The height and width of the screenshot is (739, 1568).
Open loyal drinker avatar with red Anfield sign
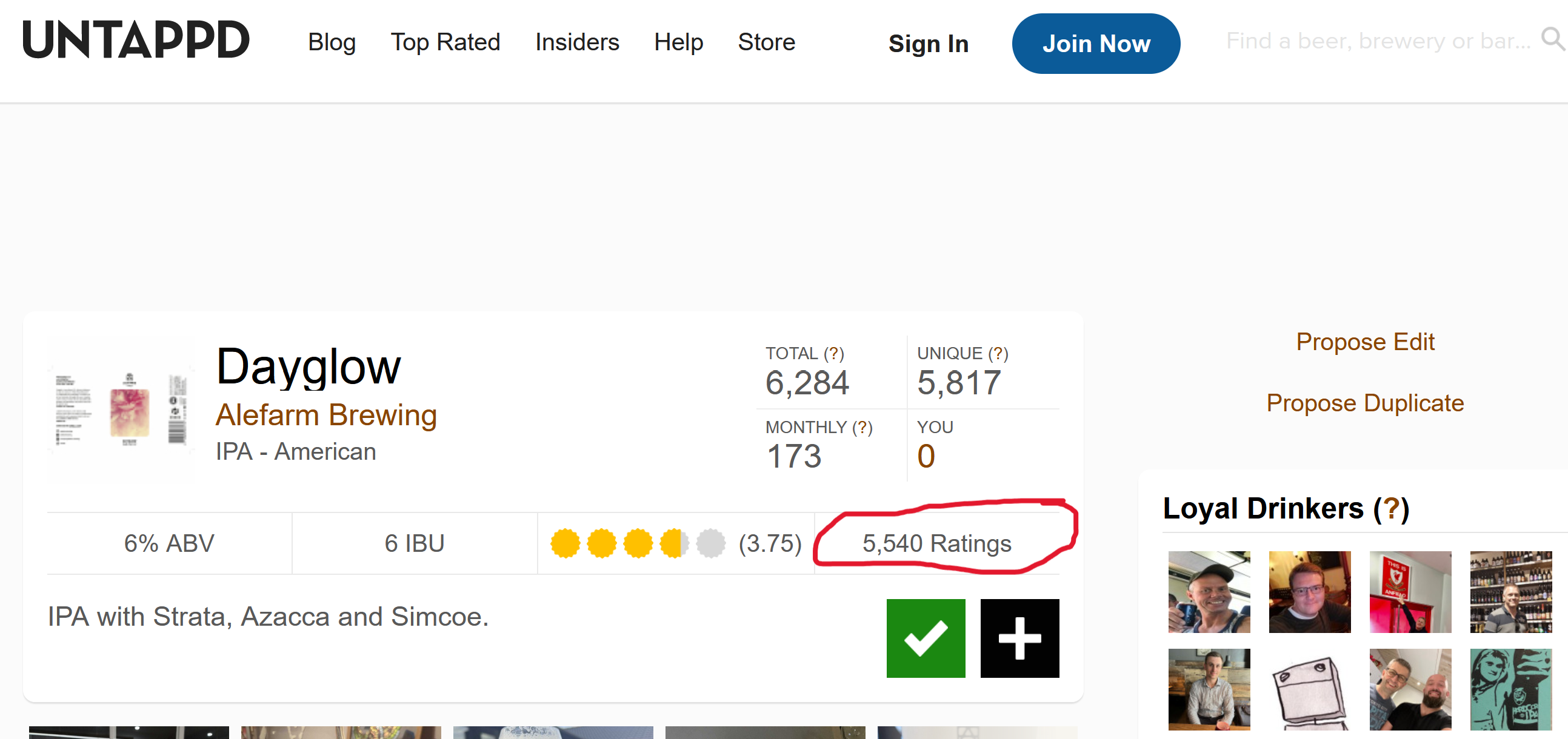1410,592
